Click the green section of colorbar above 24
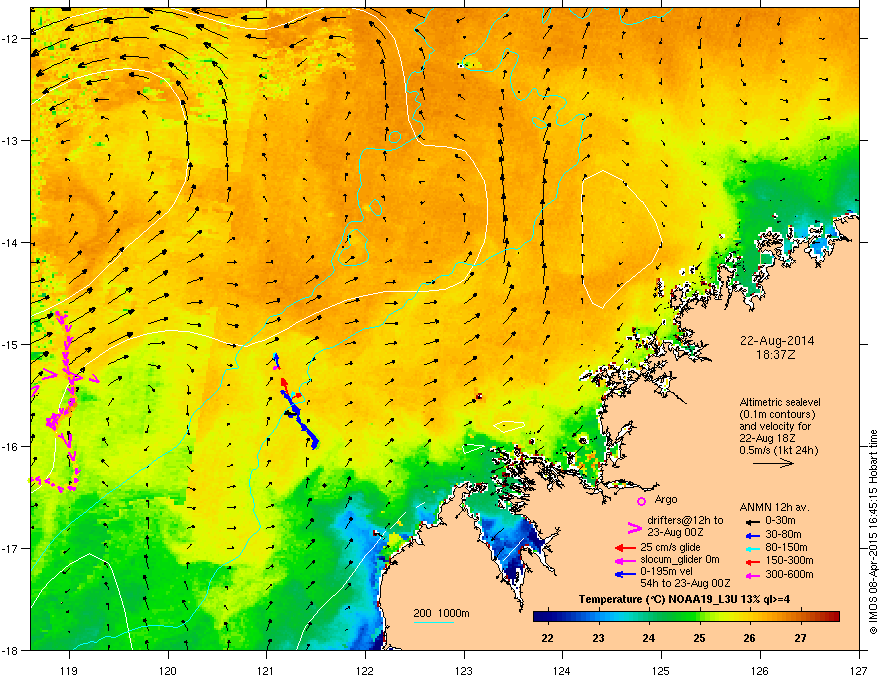This screenshot has height=680, width=880. [649, 617]
